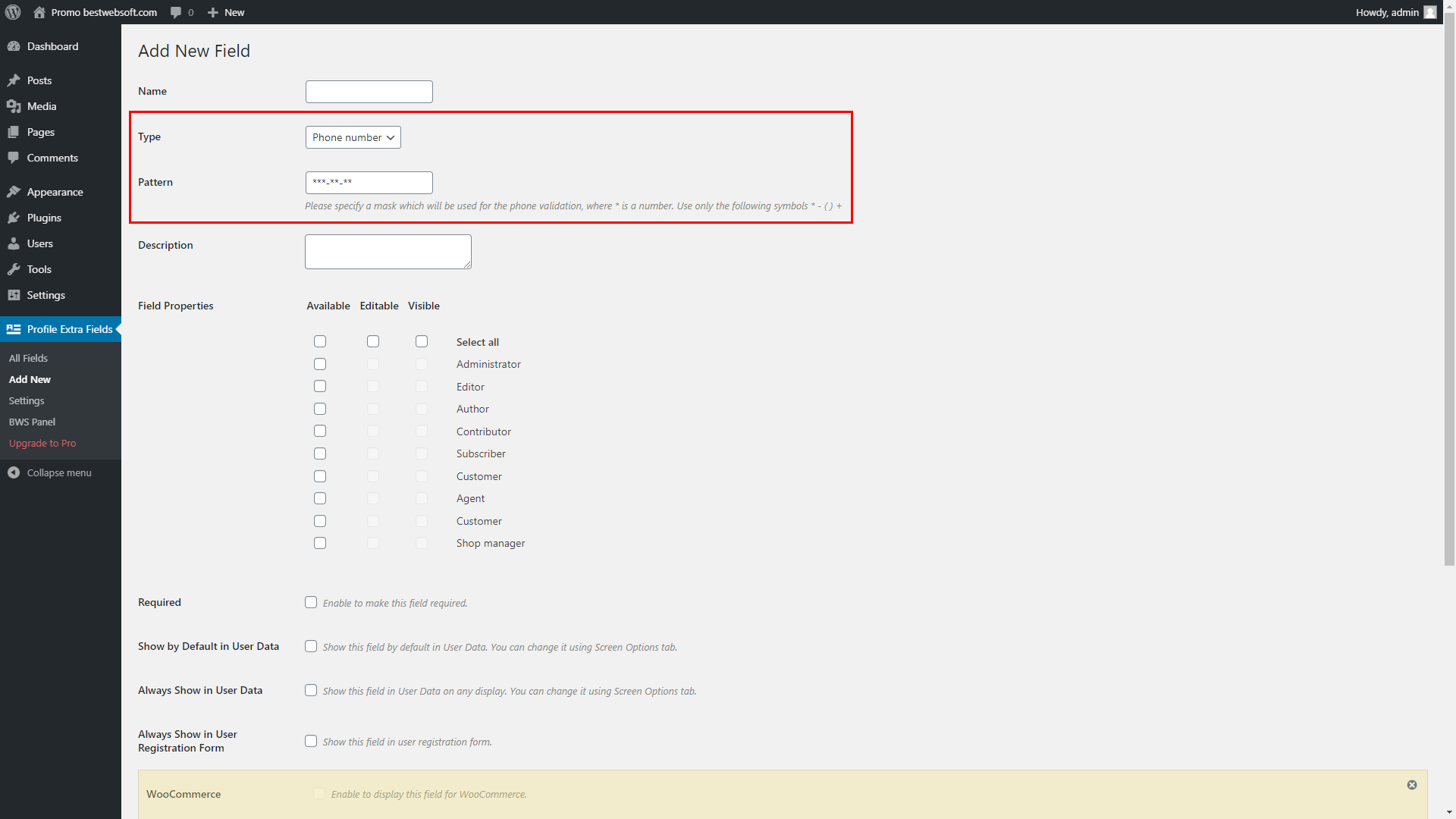
Task: Open Media via its sidebar icon
Action: point(14,106)
